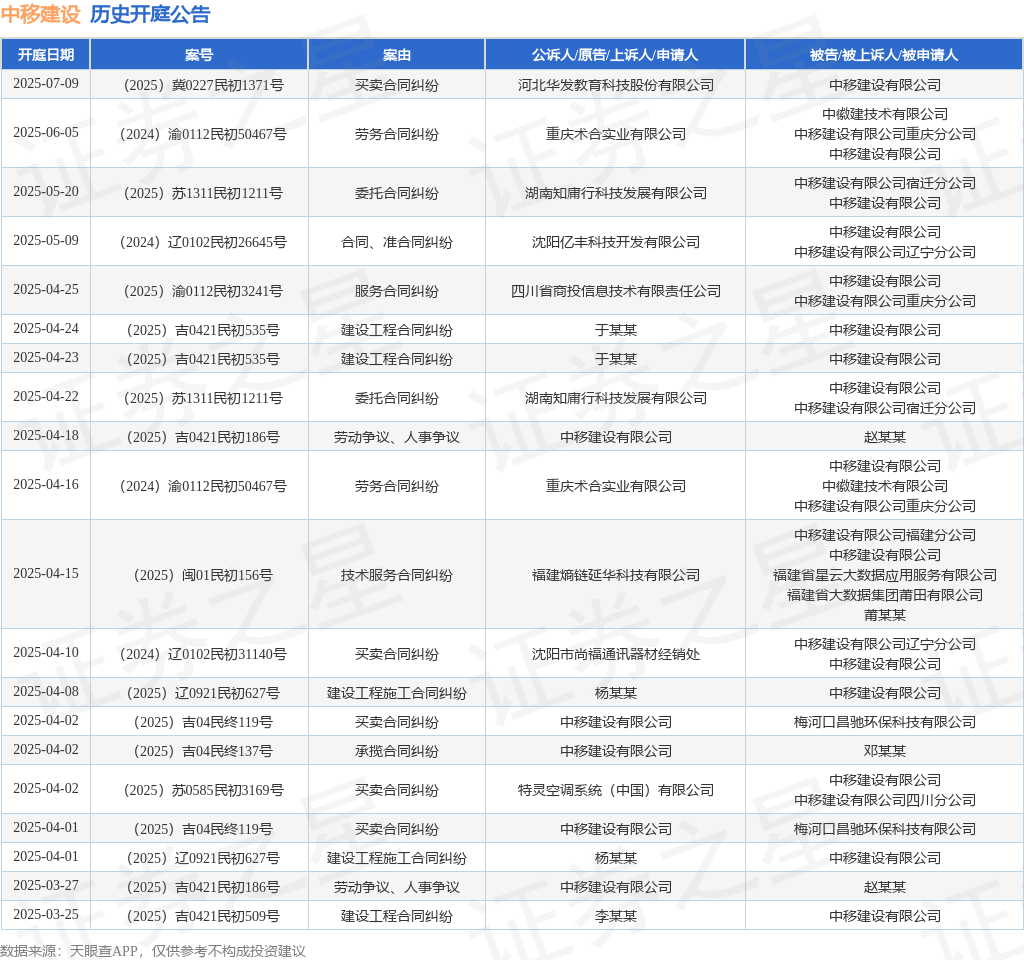Screen dimensions: 1024x960
Task: Select the date 2025-07-09
Action: [46, 84]
